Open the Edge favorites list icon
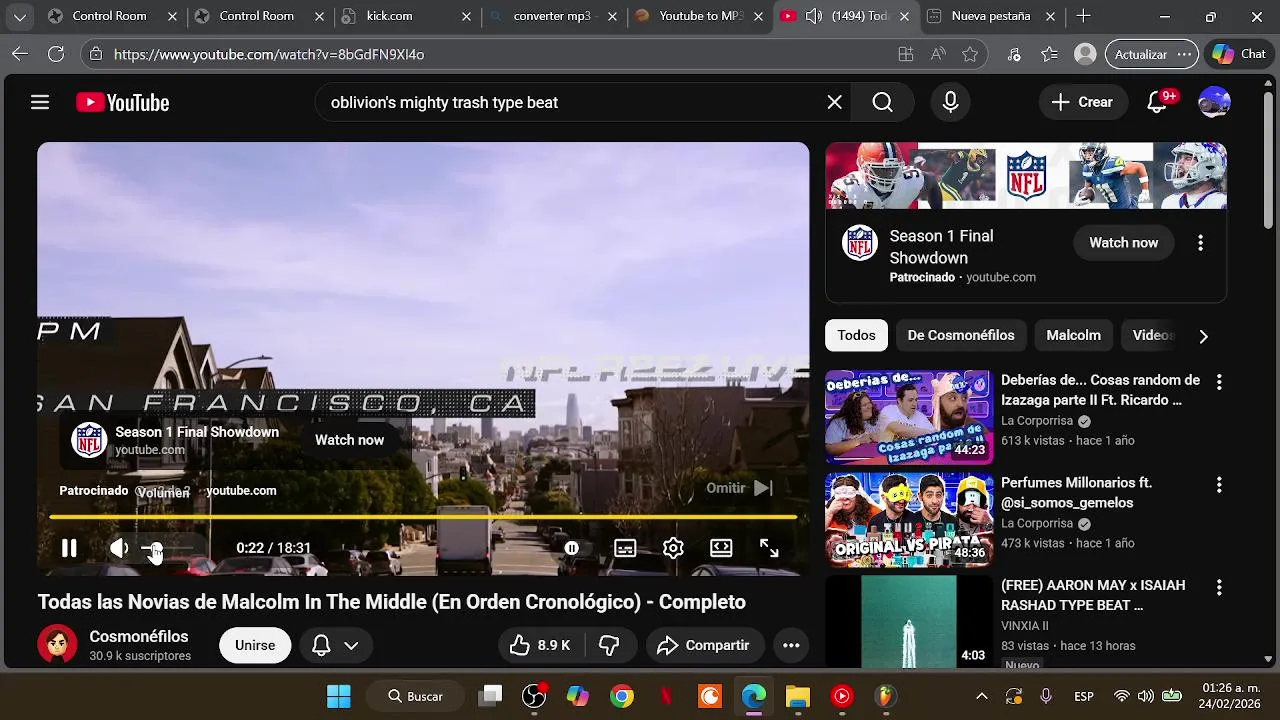1280x720 pixels. coord(1049,54)
